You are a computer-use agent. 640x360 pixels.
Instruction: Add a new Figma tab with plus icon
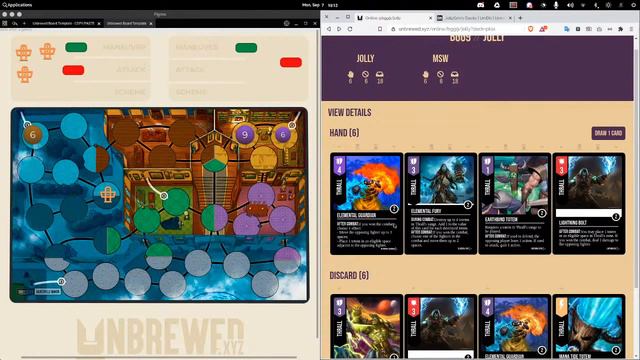(x=24, y=23)
